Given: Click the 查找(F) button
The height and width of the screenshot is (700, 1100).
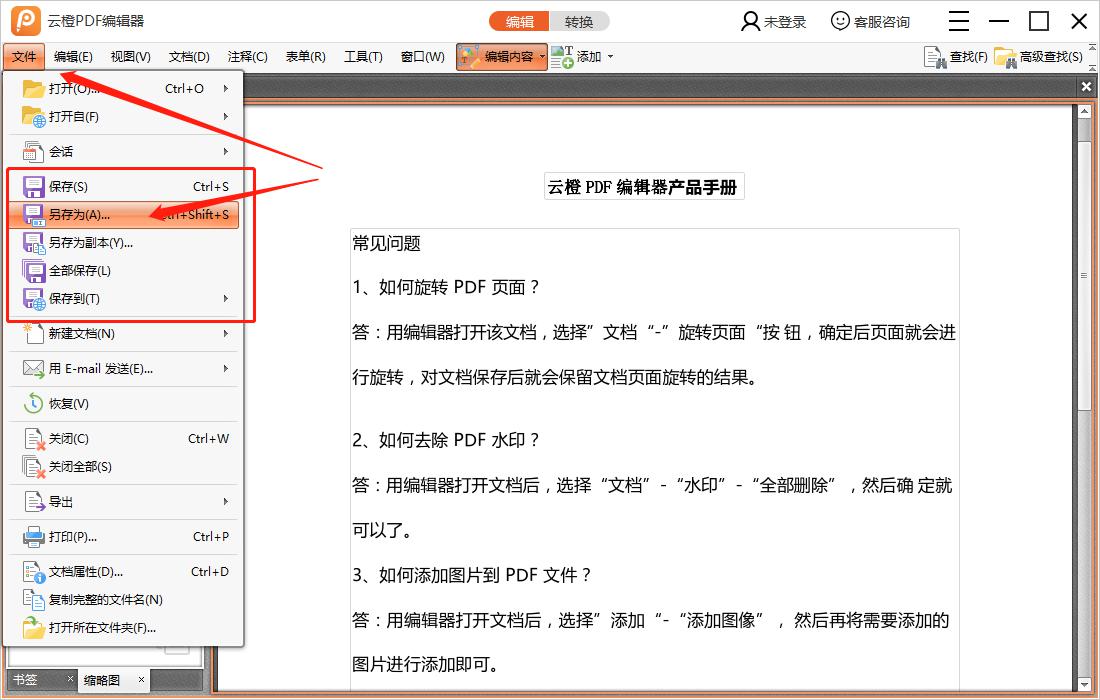Looking at the screenshot, I should tap(955, 57).
